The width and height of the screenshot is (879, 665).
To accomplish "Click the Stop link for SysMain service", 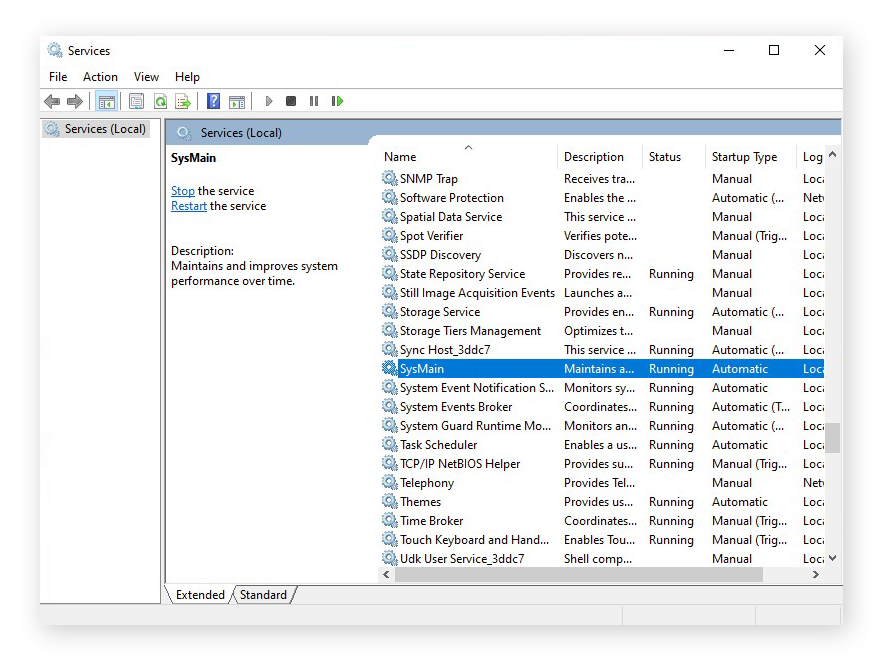I will pos(181,190).
